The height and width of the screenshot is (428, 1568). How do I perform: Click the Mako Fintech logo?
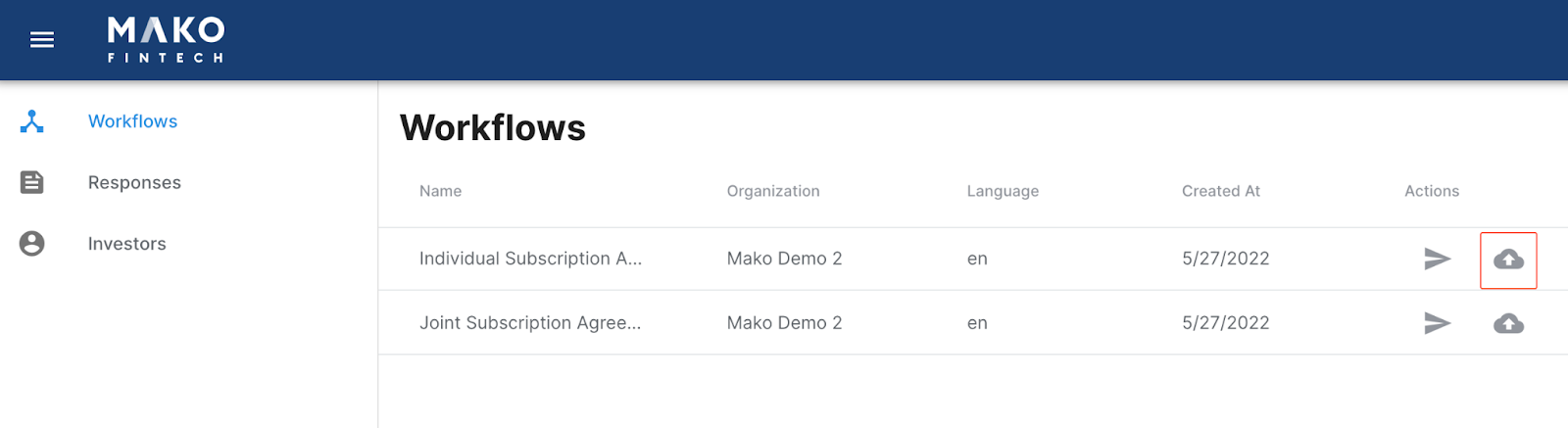point(166,40)
